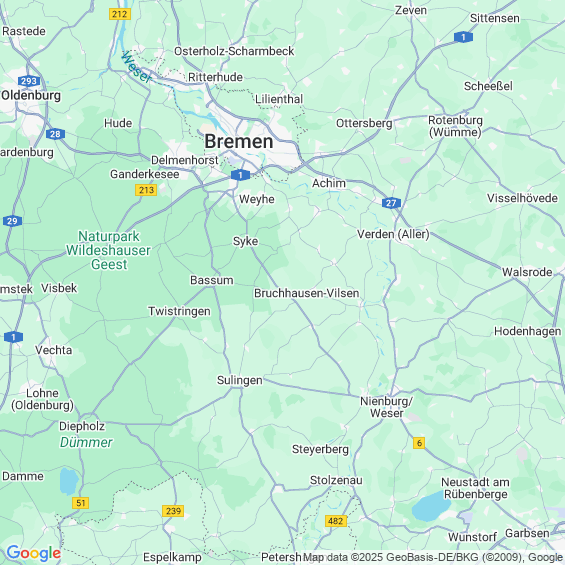This screenshot has width=565, height=565.
Task: Click the yellow 239 road shield
Action: 173,511
